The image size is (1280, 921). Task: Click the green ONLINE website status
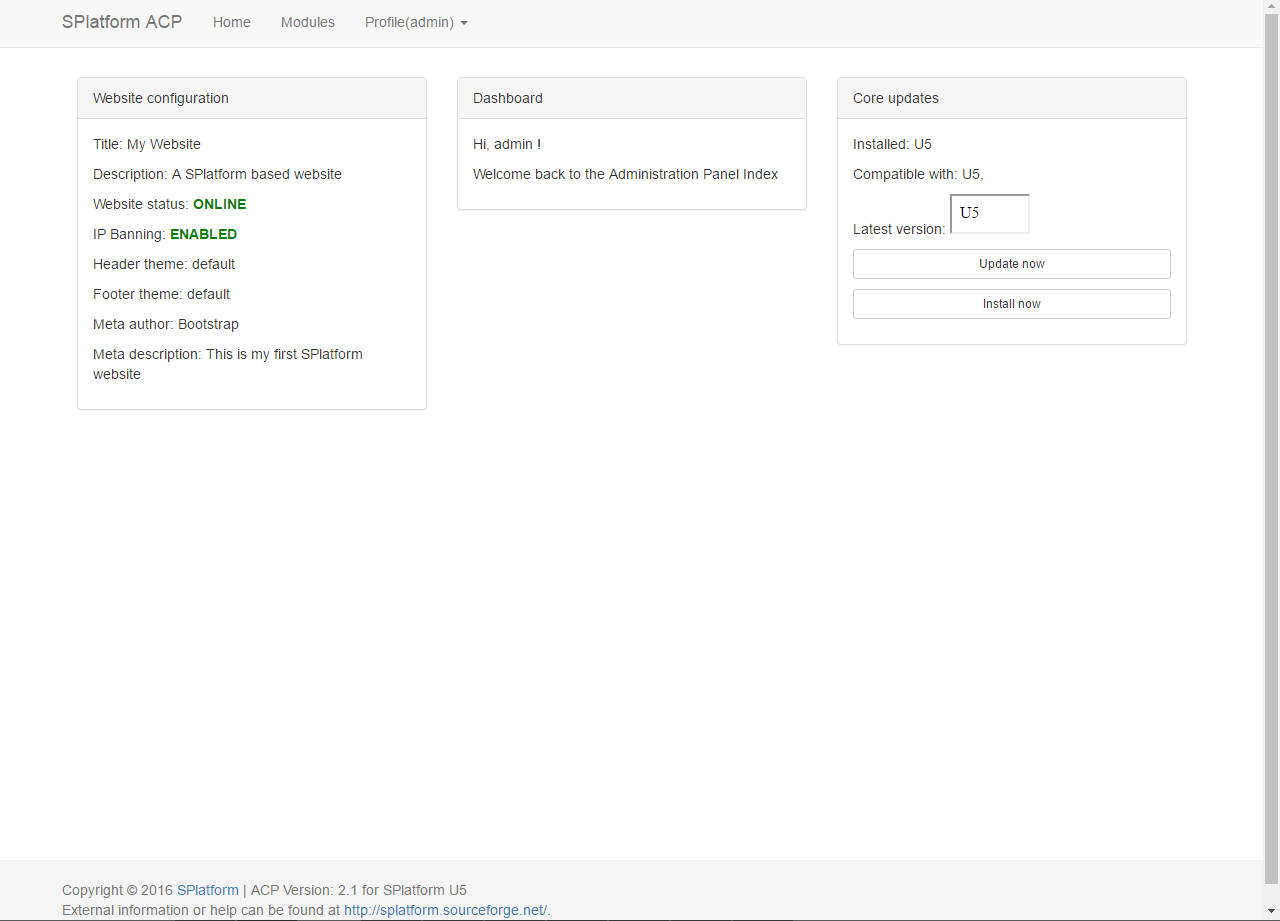[219, 204]
